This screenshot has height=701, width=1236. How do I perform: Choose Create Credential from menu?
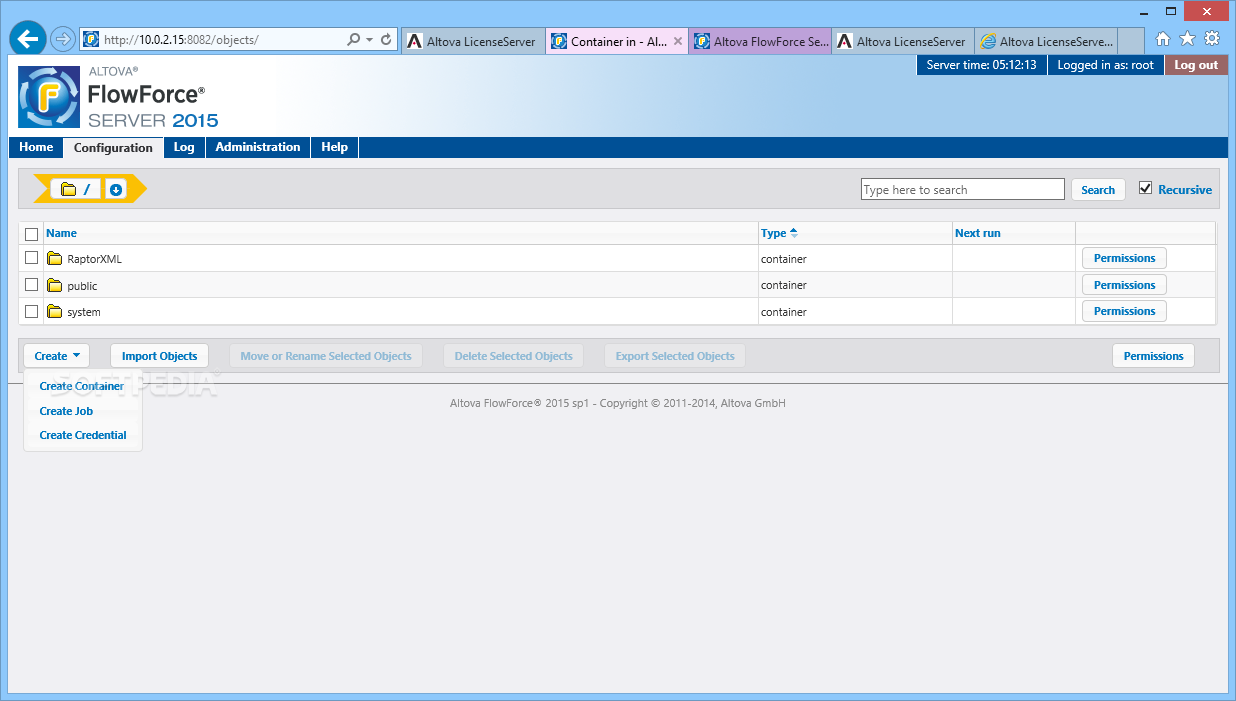pyautogui.click(x=83, y=435)
